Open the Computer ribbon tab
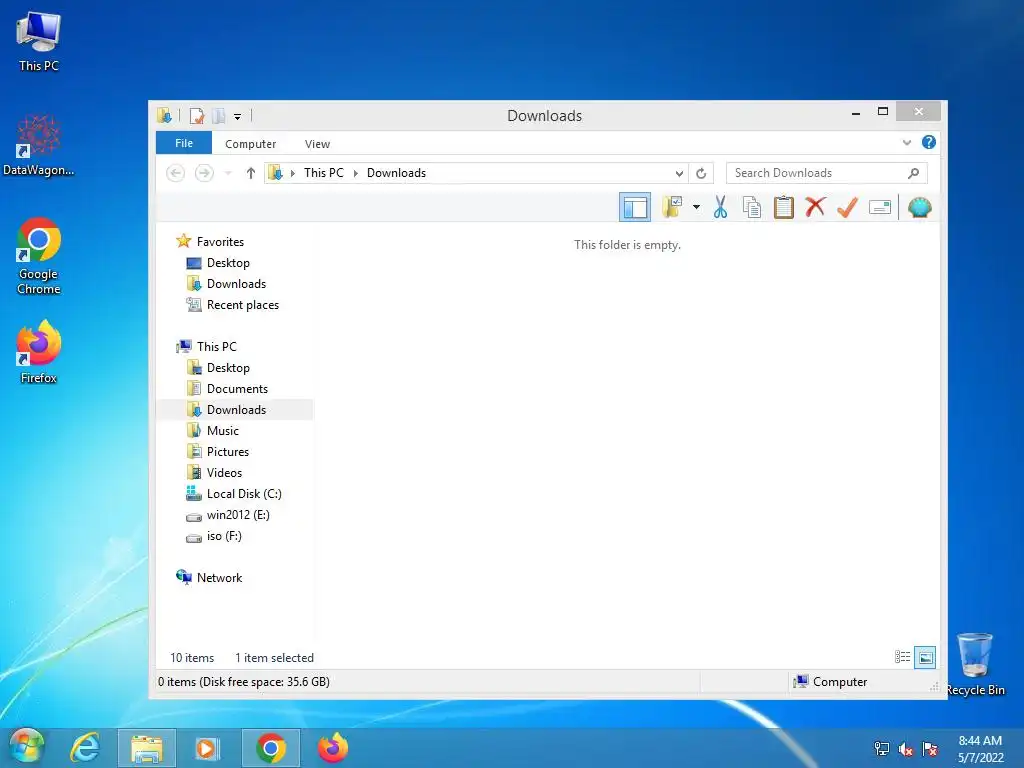1024x768 pixels. pyautogui.click(x=250, y=144)
